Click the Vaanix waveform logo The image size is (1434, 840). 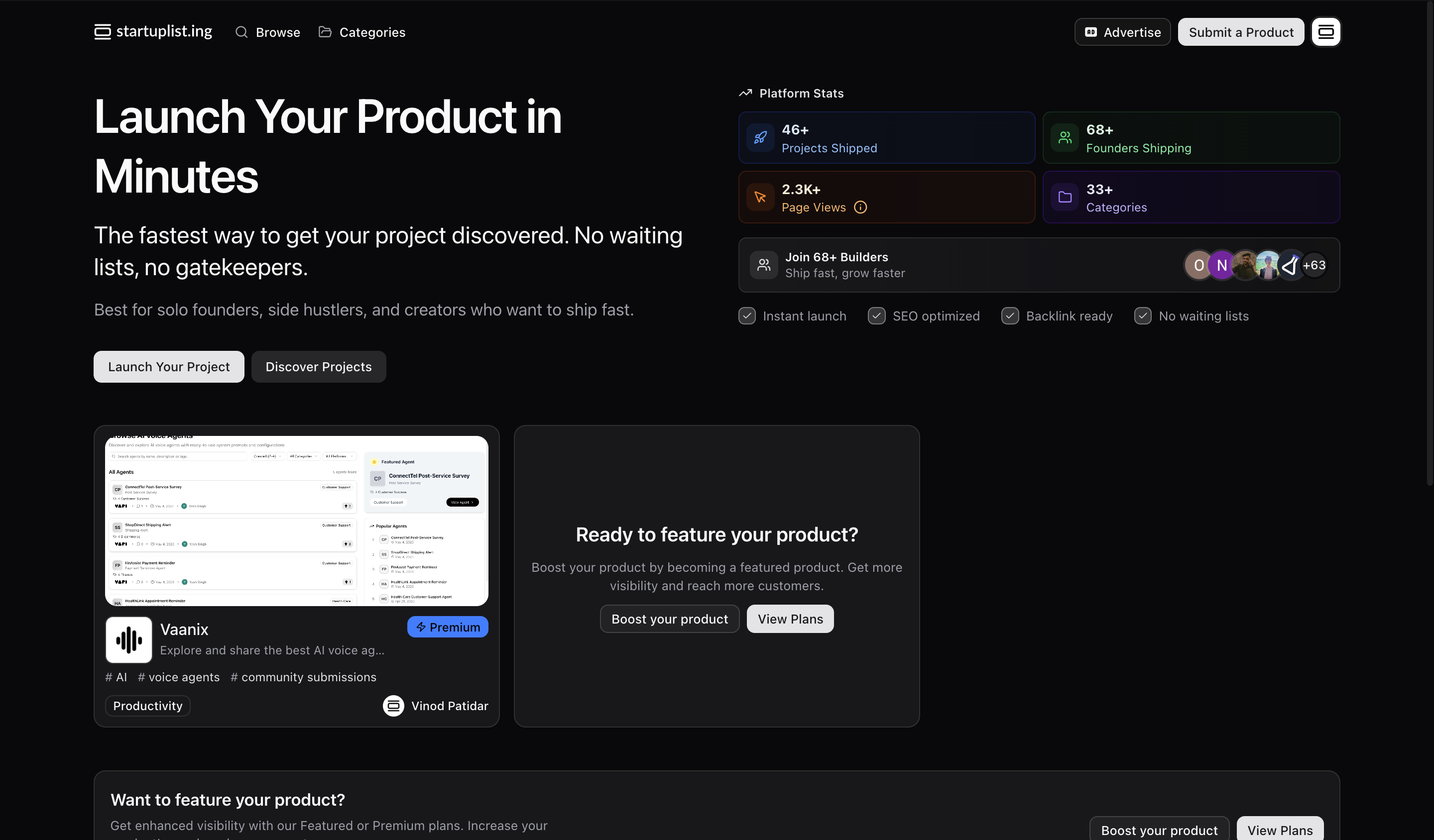point(128,640)
